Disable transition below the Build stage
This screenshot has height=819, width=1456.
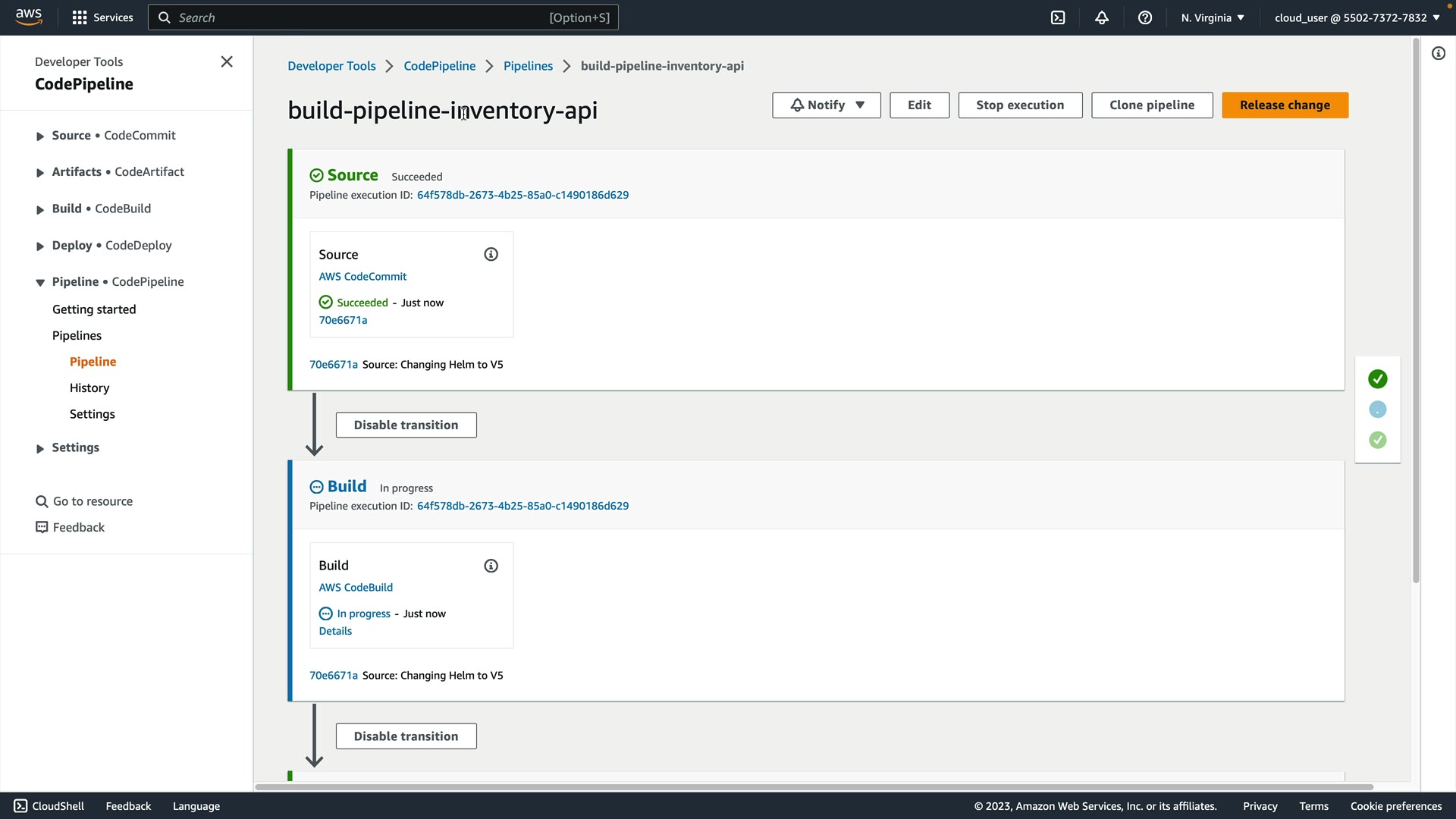click(x=406, y=736)
